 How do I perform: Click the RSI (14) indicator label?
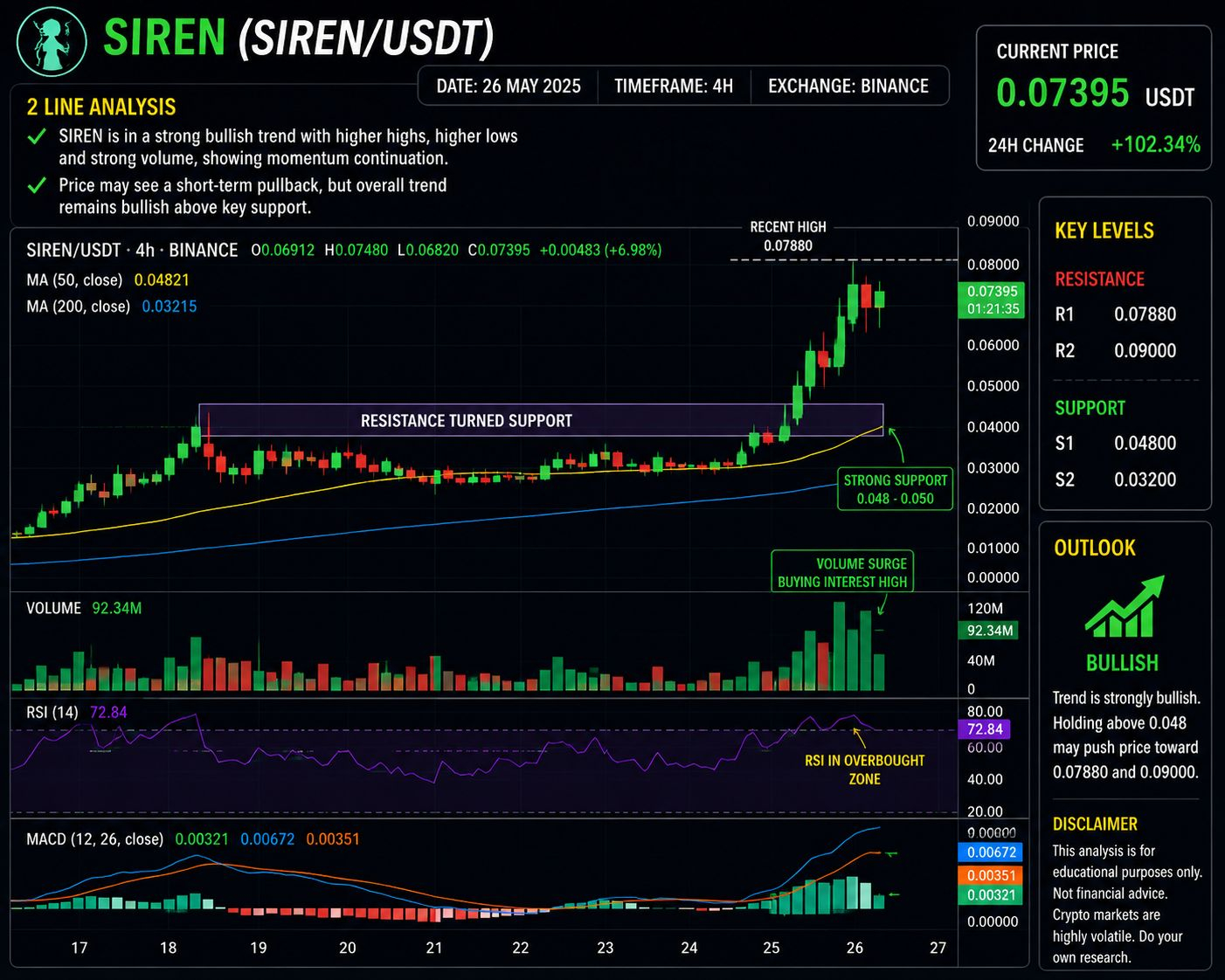coord(52,712)
